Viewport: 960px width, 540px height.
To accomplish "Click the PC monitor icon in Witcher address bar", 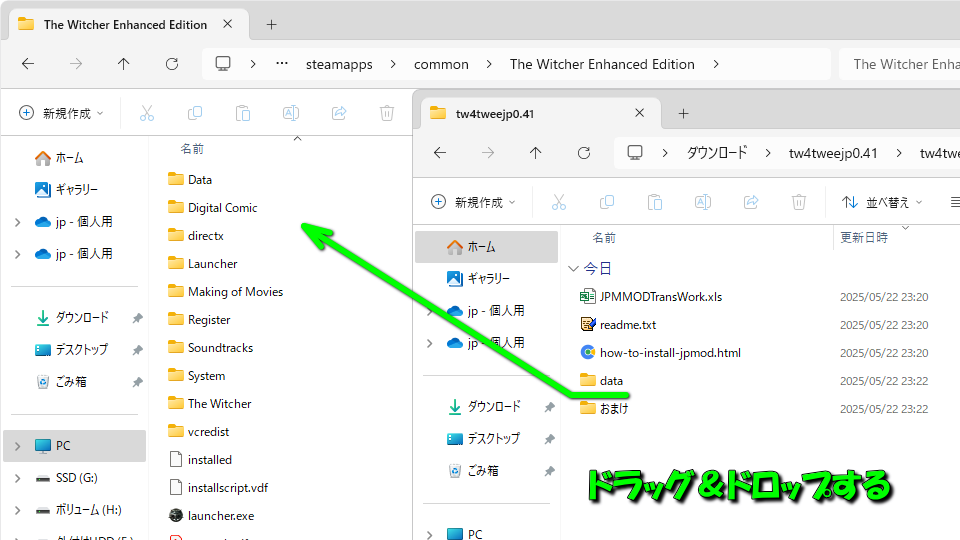I will (x=223, y=64).
